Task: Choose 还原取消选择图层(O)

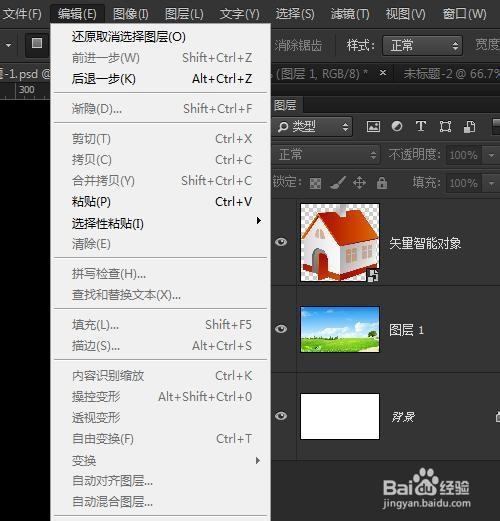Action: [161, 37]
